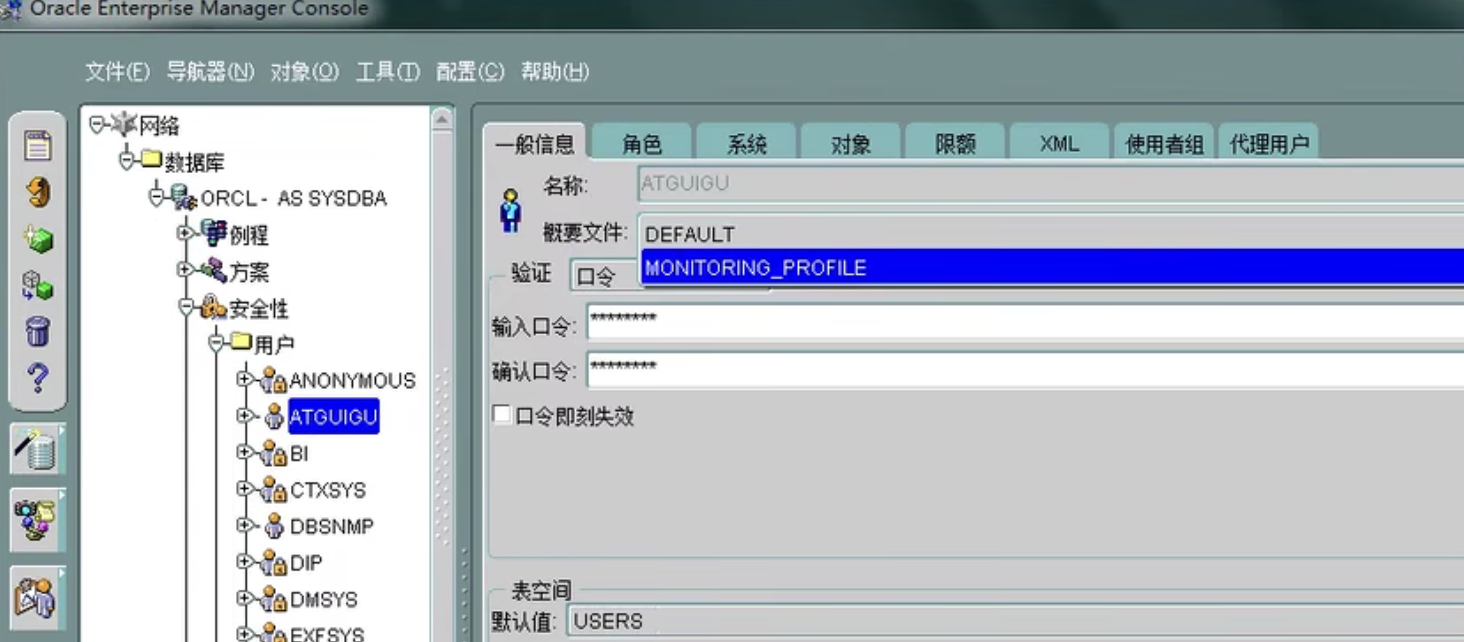Click the 数据库 folder icon

(151, 159)
